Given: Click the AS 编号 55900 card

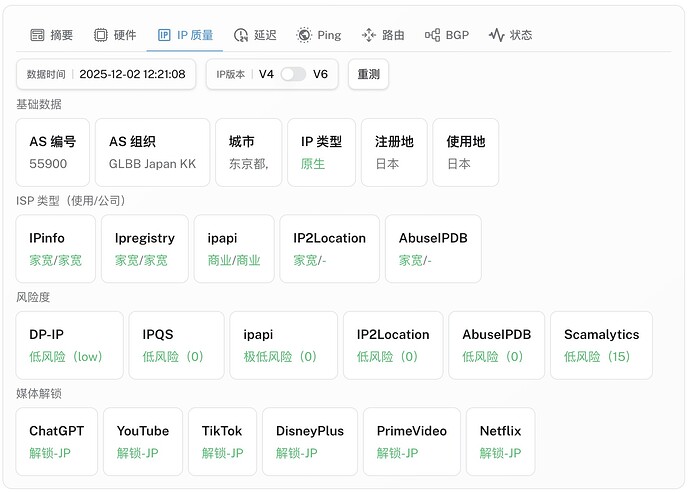Looking at the screenshot, I should [x=53, y=152].
